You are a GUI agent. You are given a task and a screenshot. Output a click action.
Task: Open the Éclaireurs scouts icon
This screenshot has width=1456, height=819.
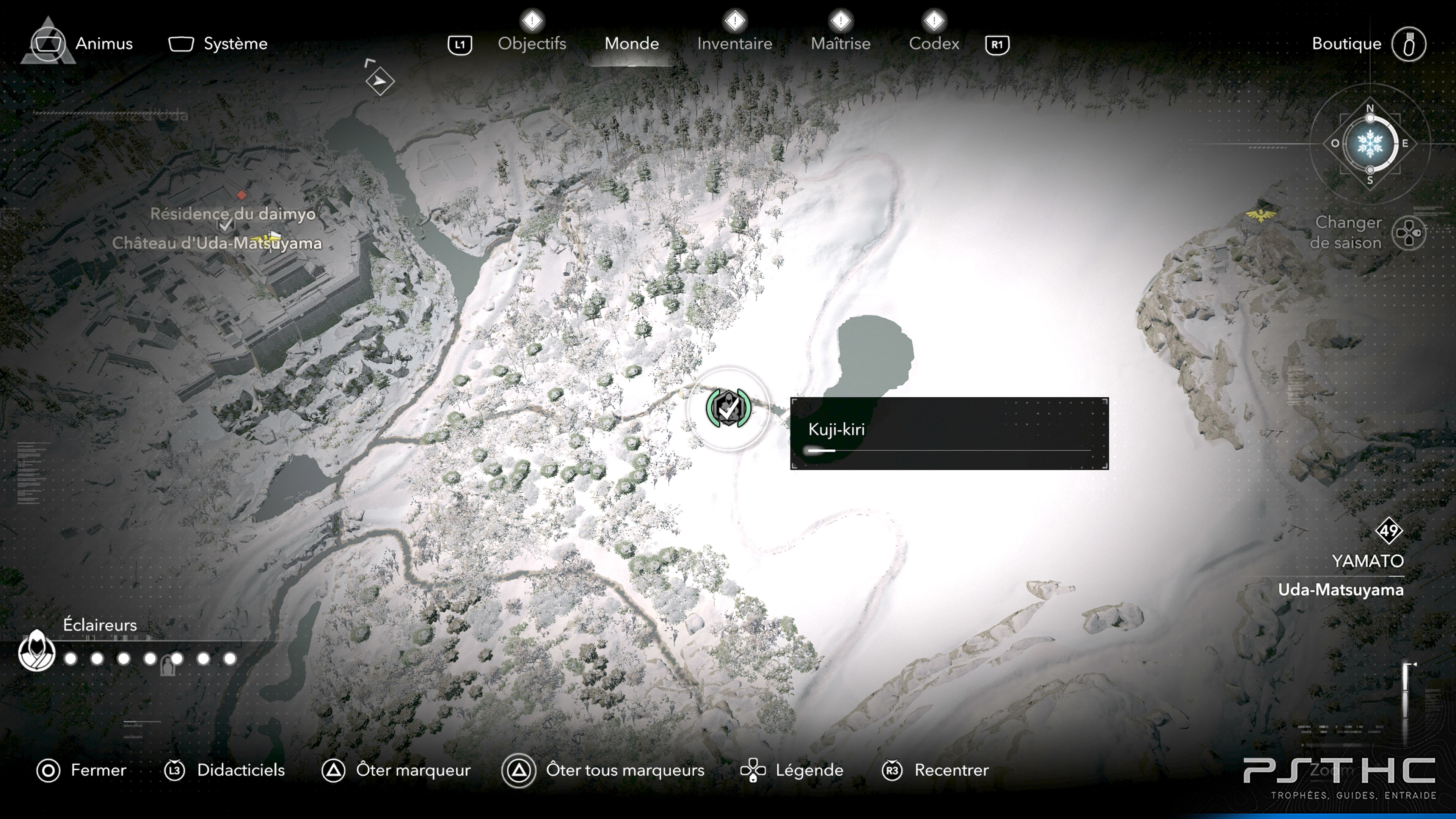point(37,651)
